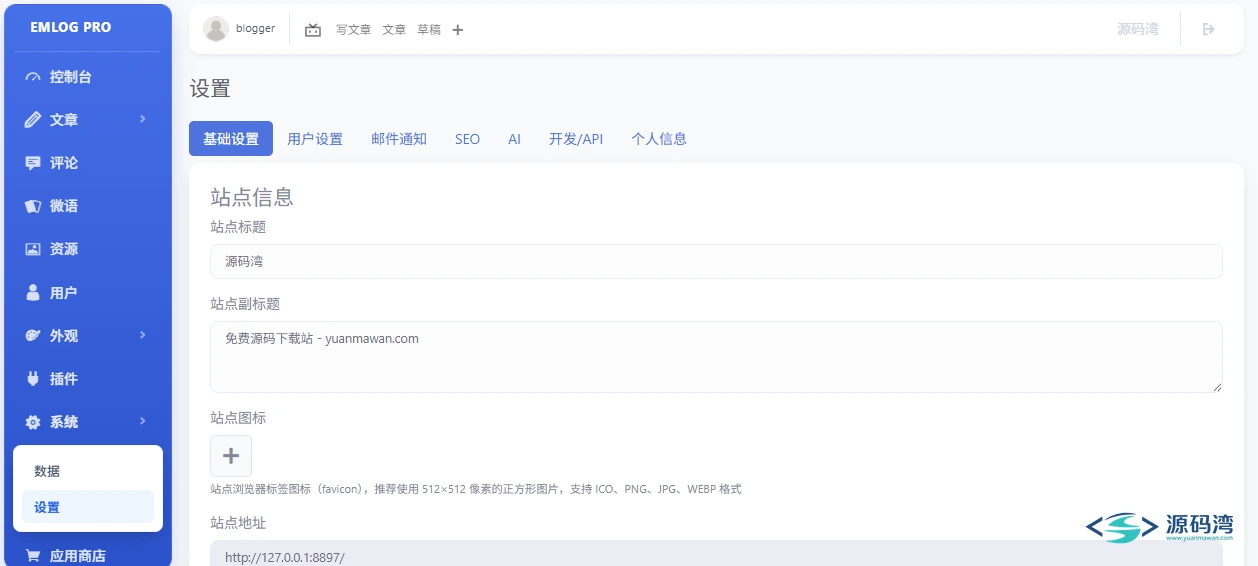The width and height of the screenshot is (1258, 566).
Task: Go to the 个人信息 tab
Action: pos(659,139)
